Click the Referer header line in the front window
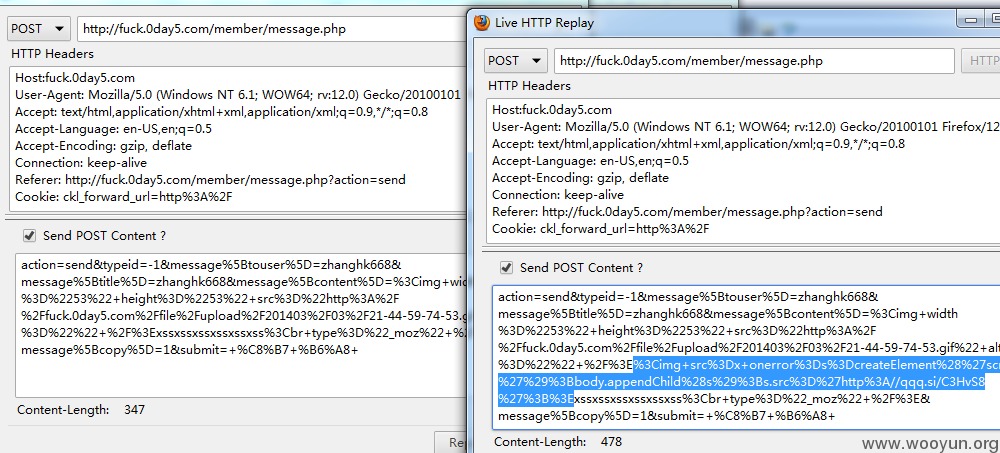1000x453 pixels. pyautogui.click(x=687, y=212)
